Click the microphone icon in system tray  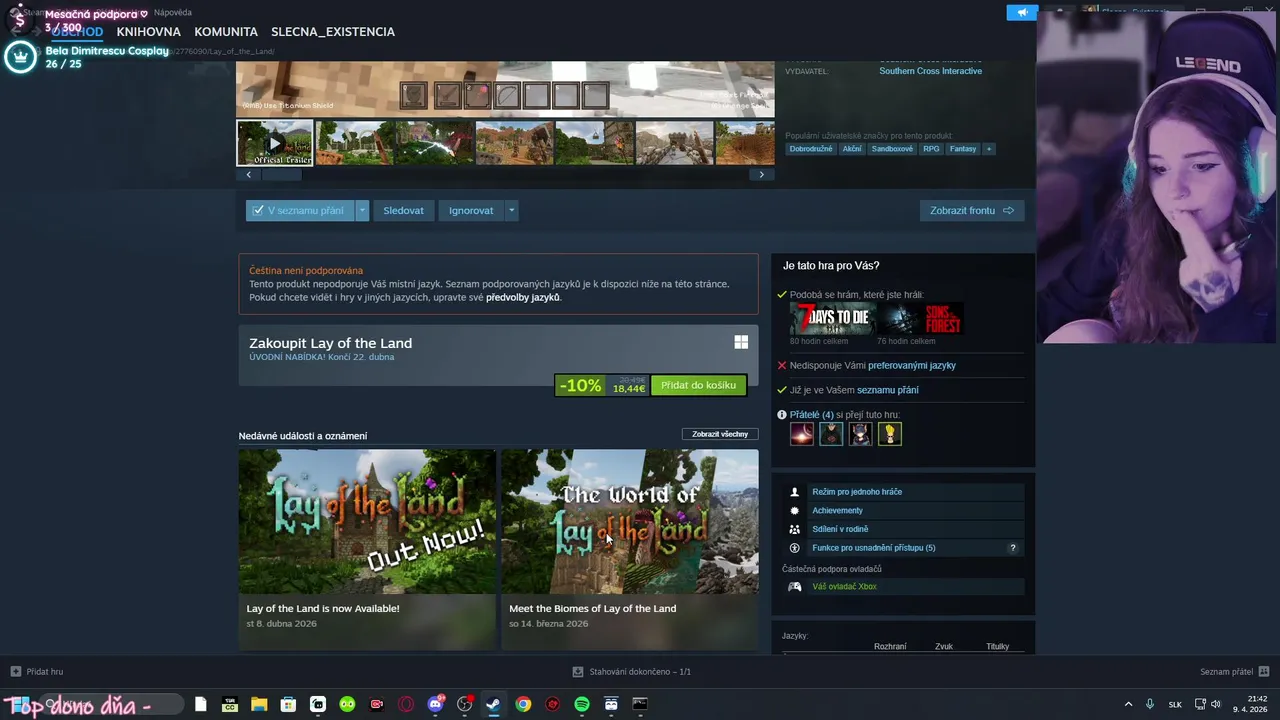1150,704
